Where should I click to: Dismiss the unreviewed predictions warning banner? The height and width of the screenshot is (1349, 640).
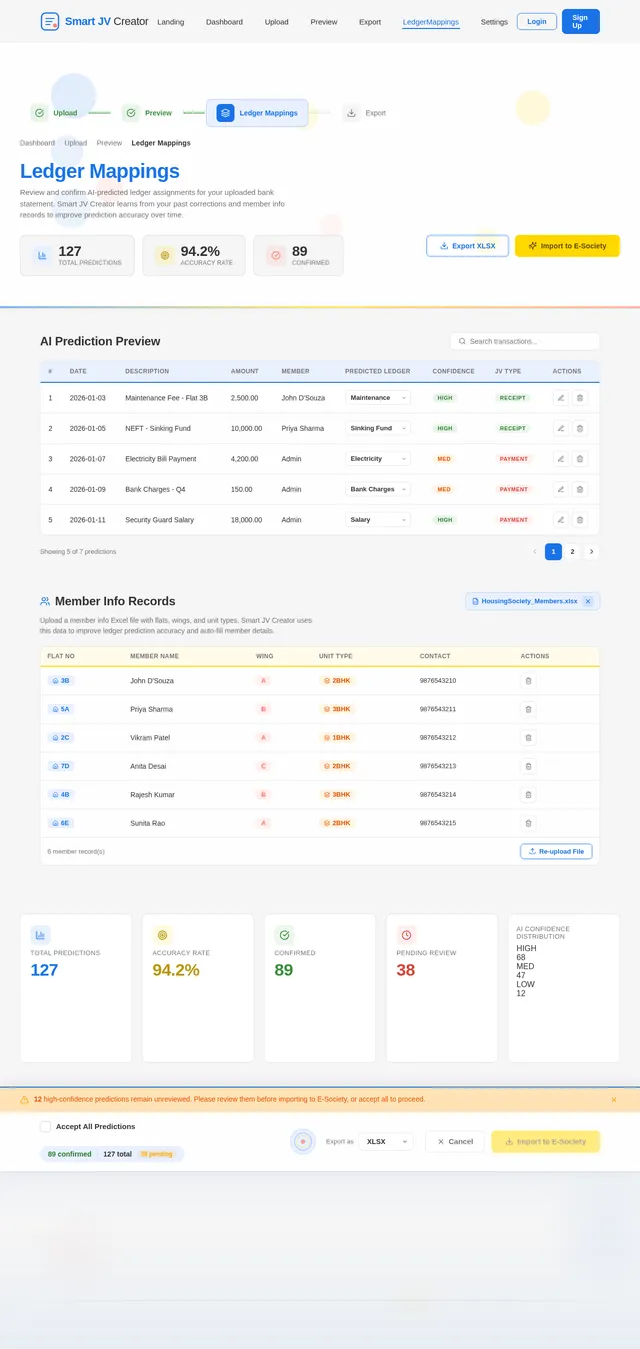click(614, 1099)
